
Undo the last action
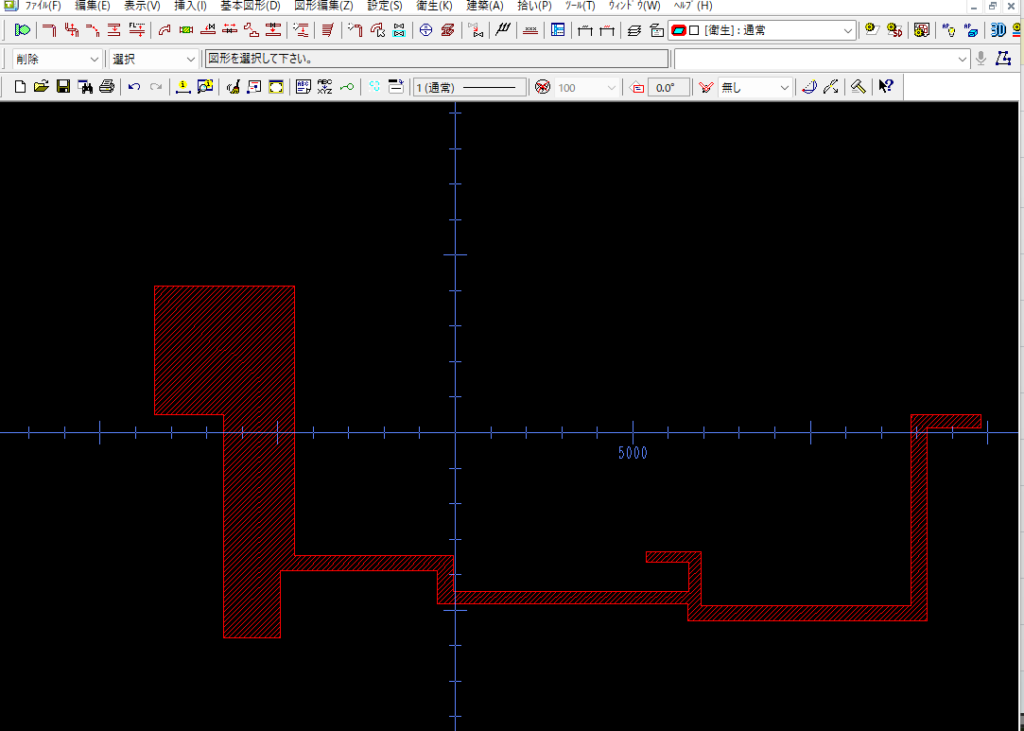(x=134, y=88)
